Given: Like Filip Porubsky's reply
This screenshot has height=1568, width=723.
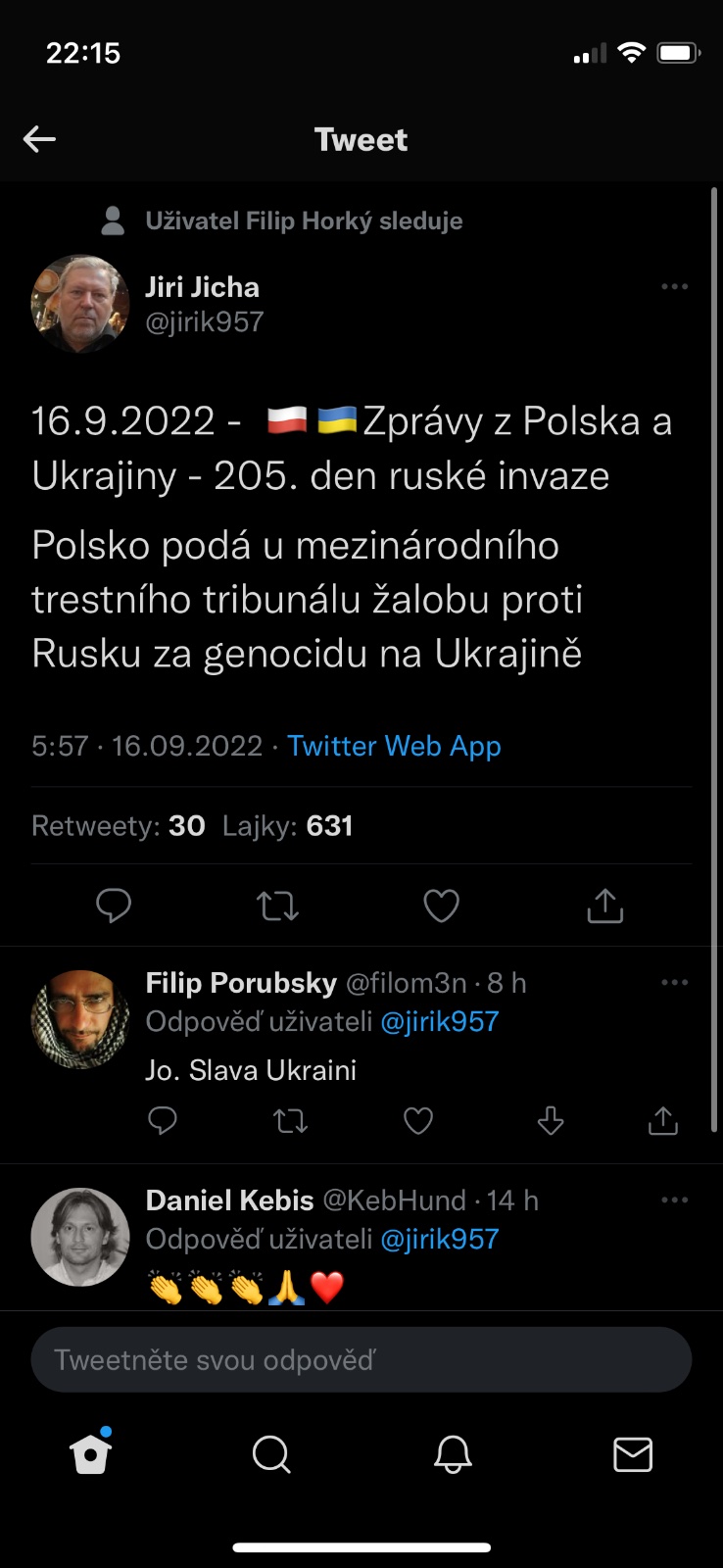Looking at the screenshot, I should click(418, 1120).
